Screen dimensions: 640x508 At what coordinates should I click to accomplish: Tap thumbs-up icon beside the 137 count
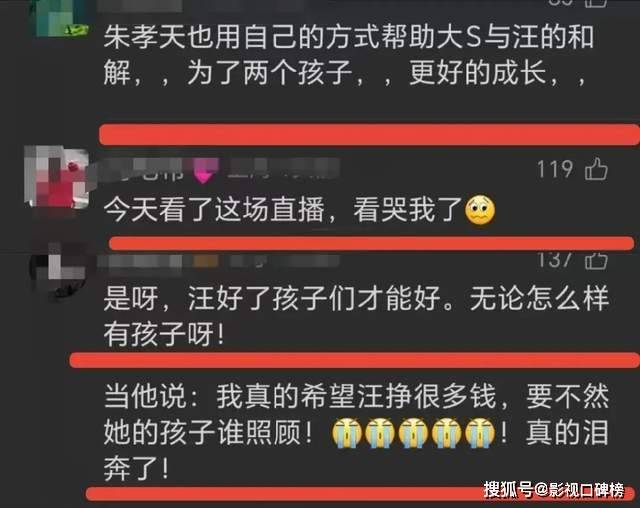click(x=596, y=260)
